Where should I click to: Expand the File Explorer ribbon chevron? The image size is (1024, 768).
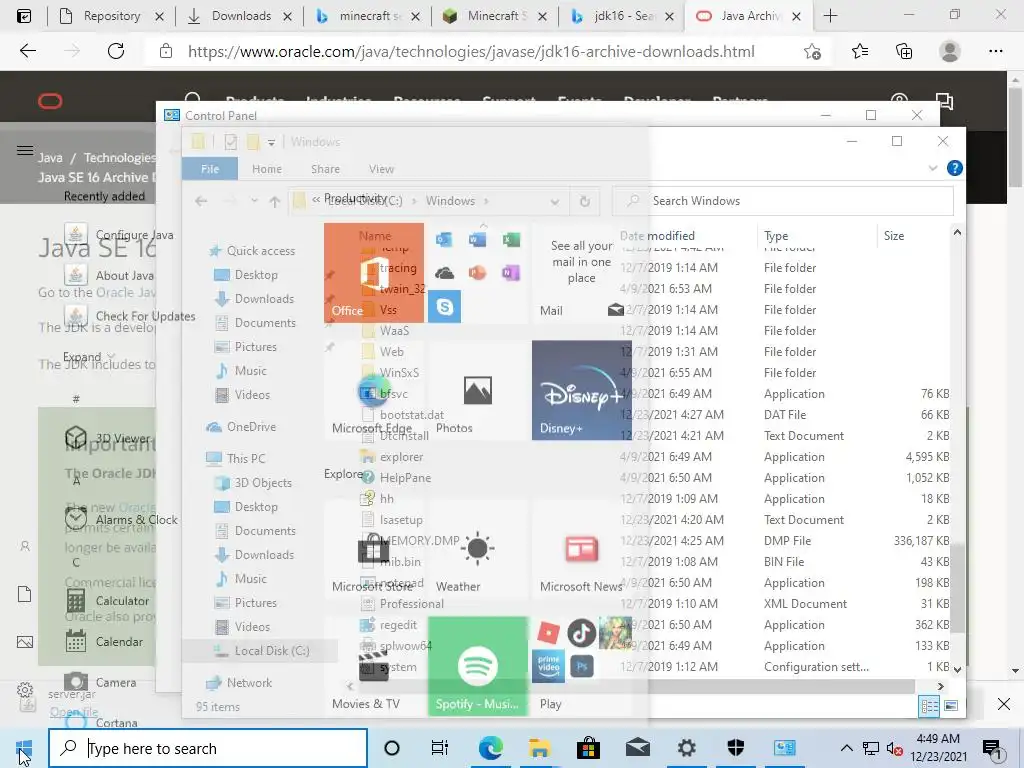tap(933, 168)
